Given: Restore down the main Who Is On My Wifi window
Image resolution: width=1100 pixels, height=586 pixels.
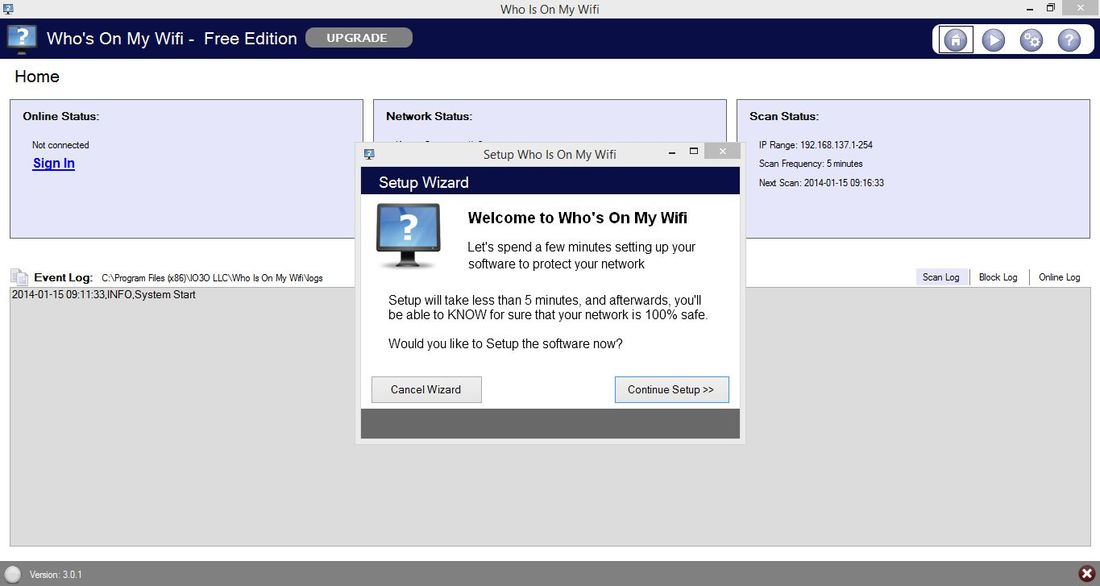Looking at the screenshot, I should point(1050,8).
